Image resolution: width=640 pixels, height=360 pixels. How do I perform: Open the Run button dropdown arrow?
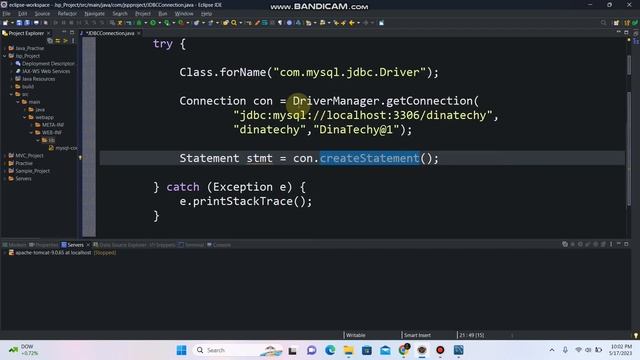click(x=159, y=23)
